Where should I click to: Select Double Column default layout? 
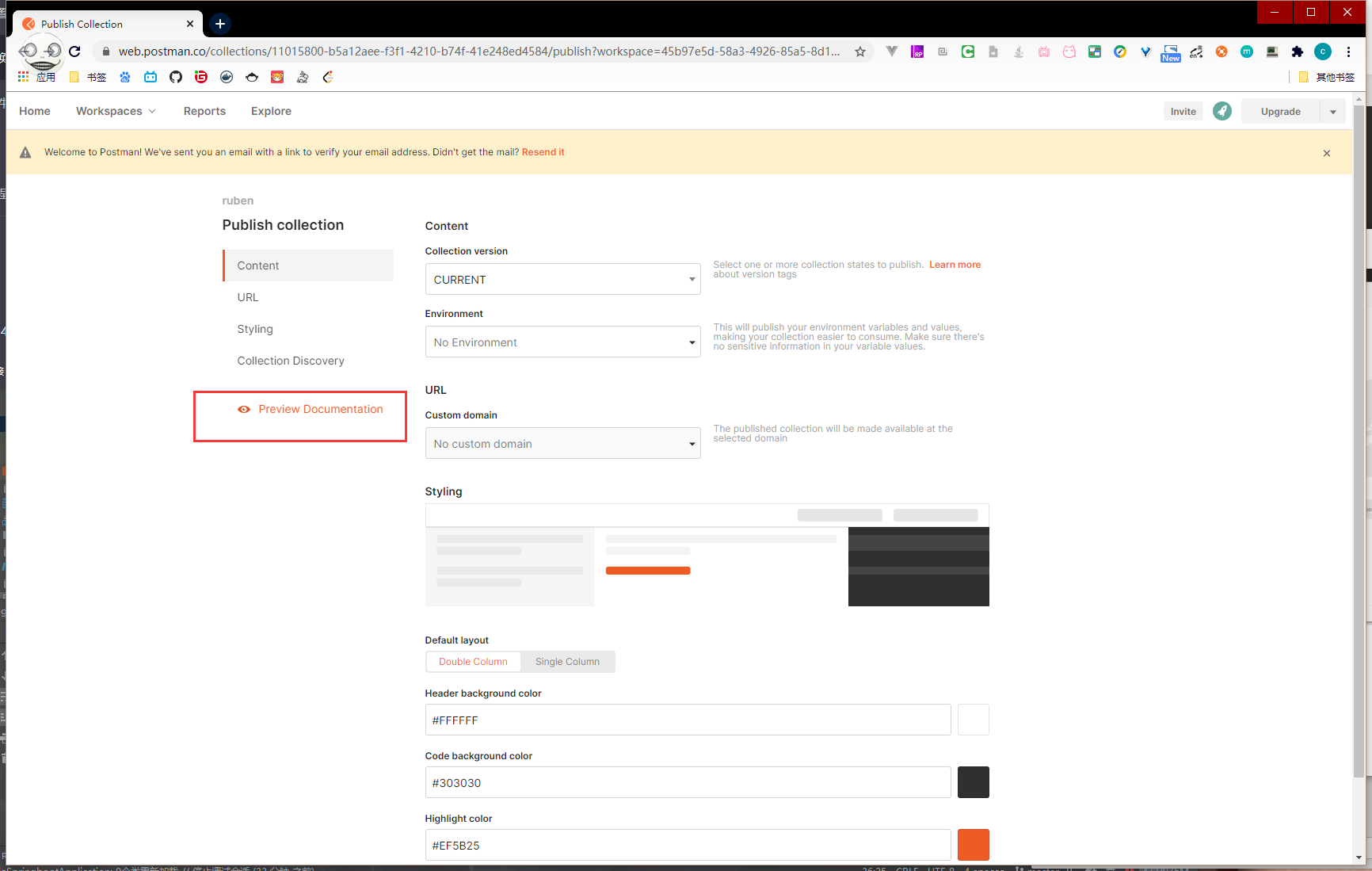pyautogui.click(x=473, y=662)
